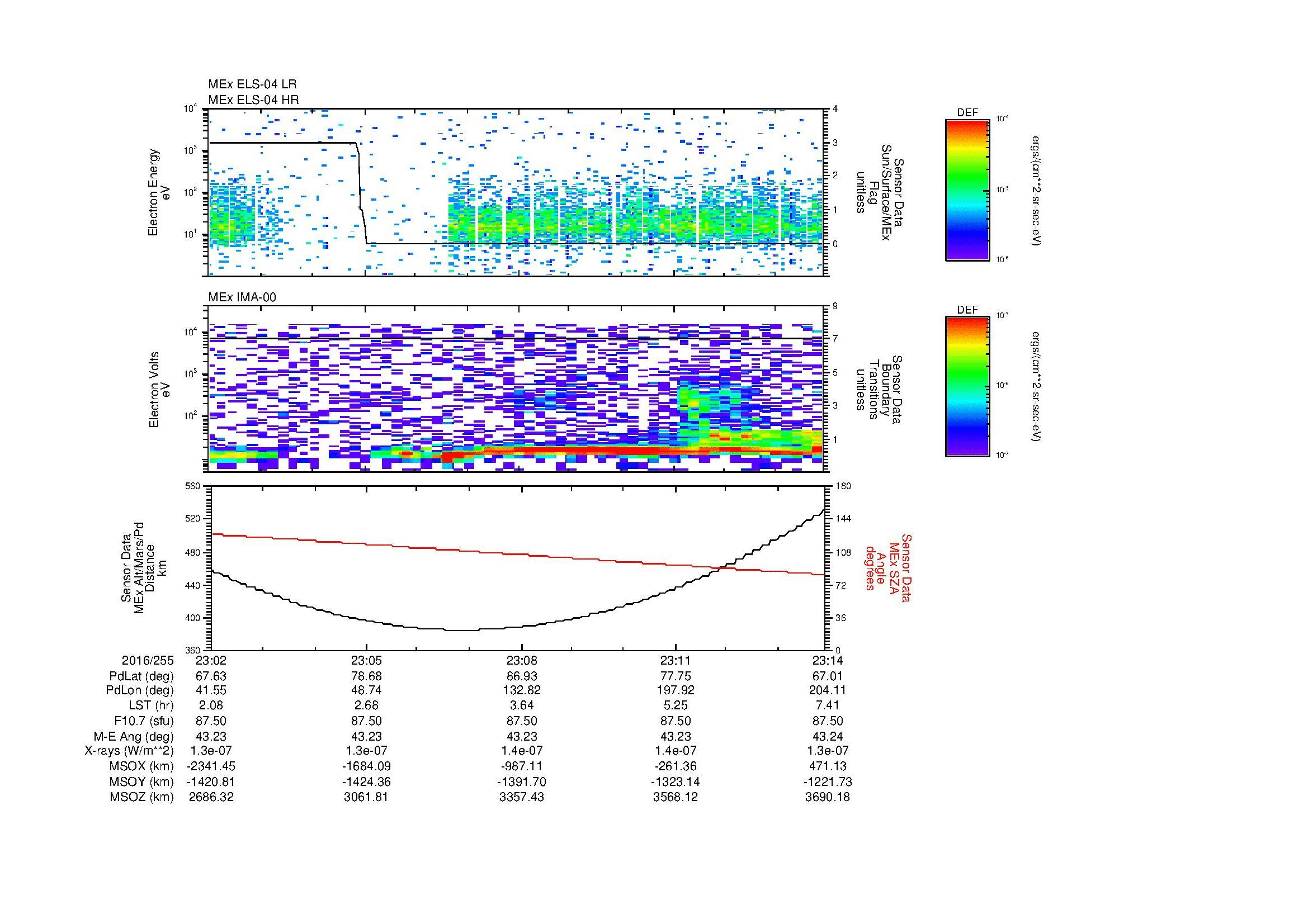The image size is (1308, 924).
Task: Click the time tick label '23:05'
Action: 366,661
